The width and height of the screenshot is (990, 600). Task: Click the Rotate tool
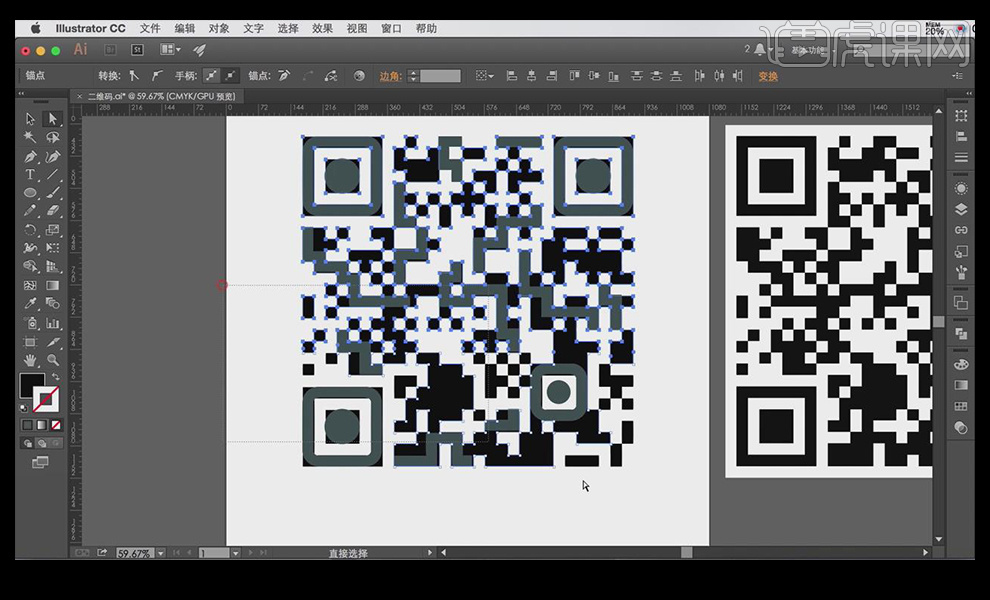click(30, 230)
